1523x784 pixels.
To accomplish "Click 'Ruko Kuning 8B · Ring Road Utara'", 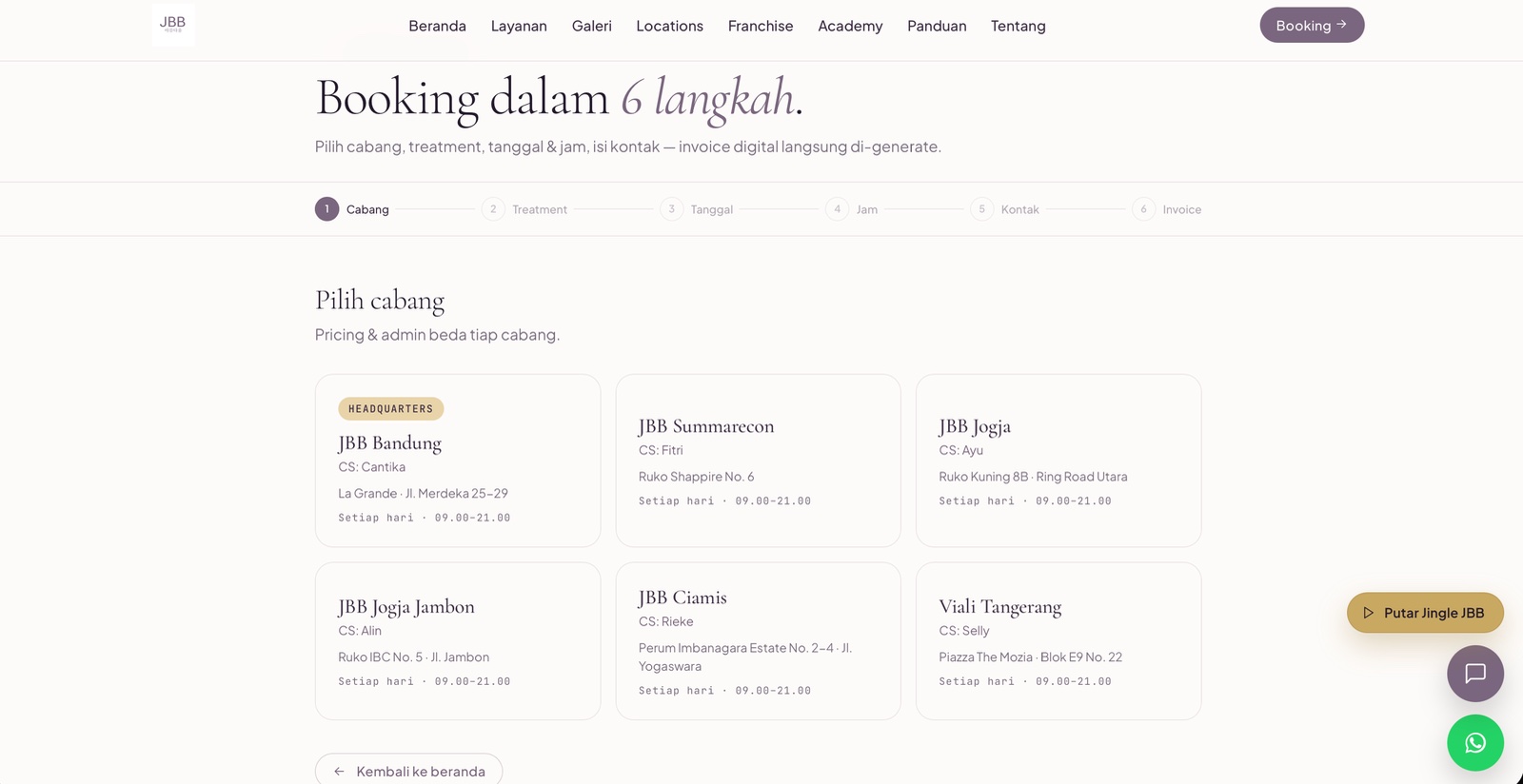I will click(x=1033, y=477).
